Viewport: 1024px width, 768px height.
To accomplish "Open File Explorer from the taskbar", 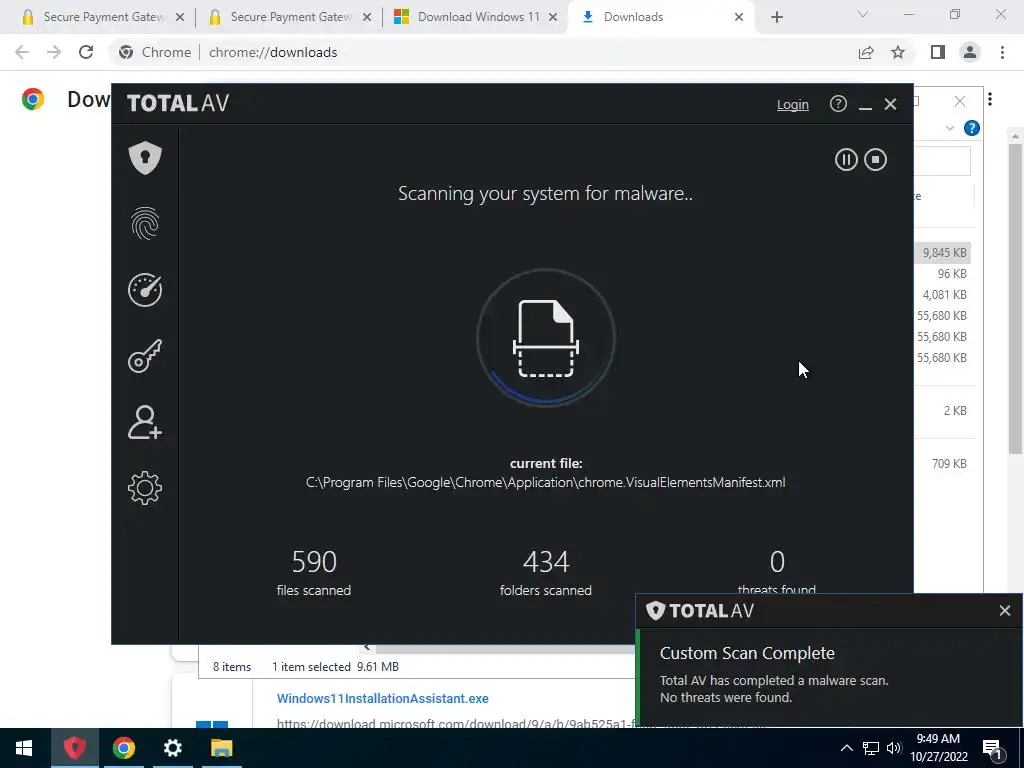I will click(x=221, y=748).
